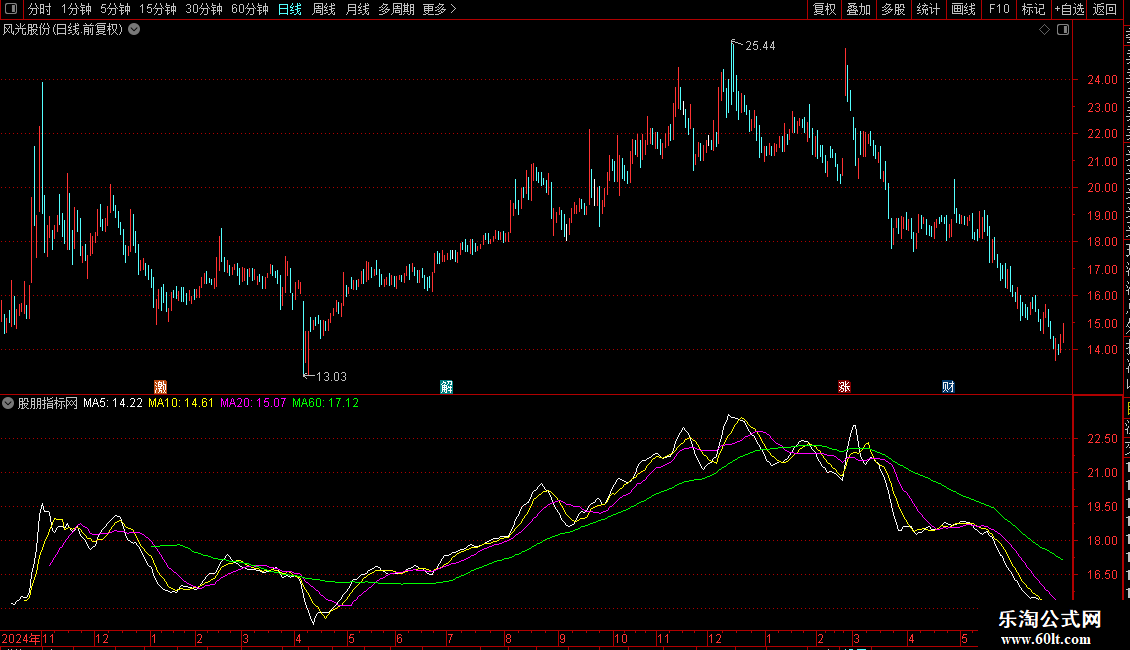Screen dimensions: 1130x650
Task: Switch to the 分时 chart tab
Action: tap(40, 9)
